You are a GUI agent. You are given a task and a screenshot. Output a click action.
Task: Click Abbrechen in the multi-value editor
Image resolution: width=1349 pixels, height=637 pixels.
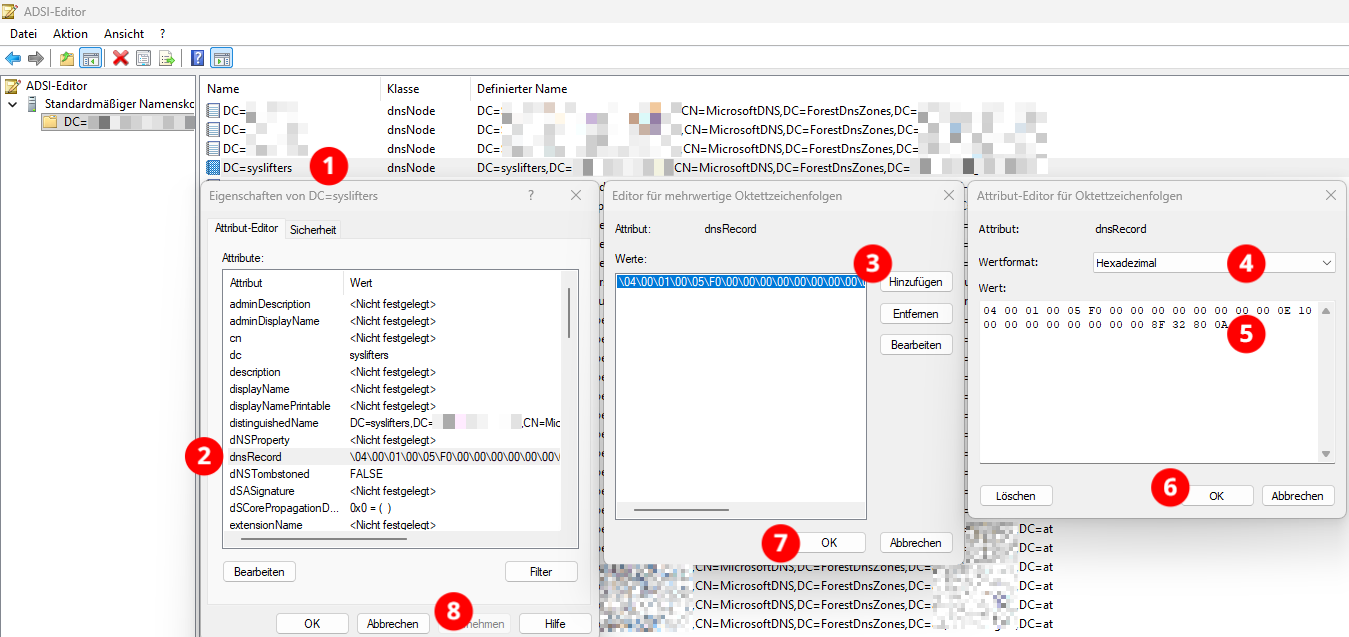(x=916, y=543)
